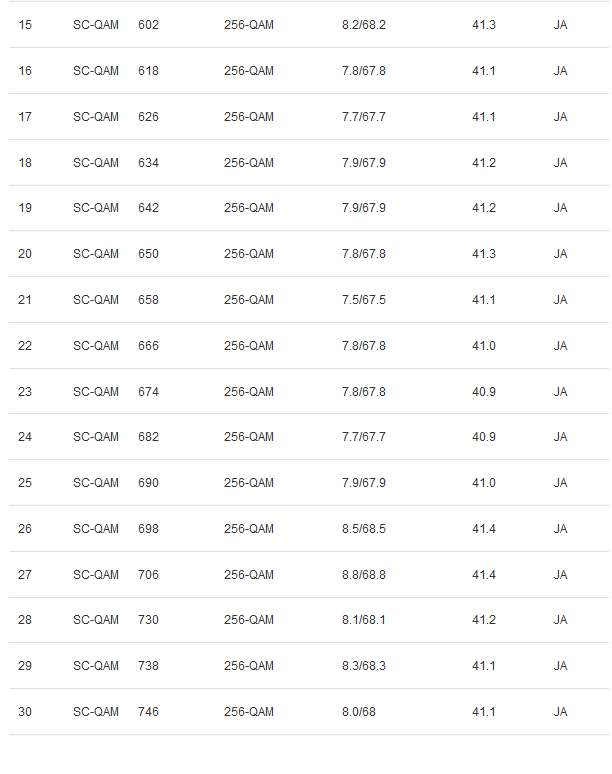Image resolution: width=612 pixels, height=774 pixels.
Task: Select JA status in channel 30 row
Action: 560,711
